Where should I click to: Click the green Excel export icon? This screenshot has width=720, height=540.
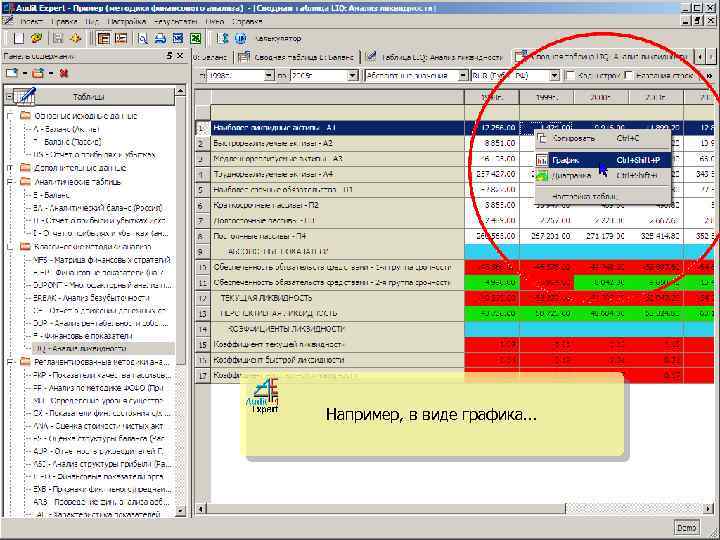[196, 39]
